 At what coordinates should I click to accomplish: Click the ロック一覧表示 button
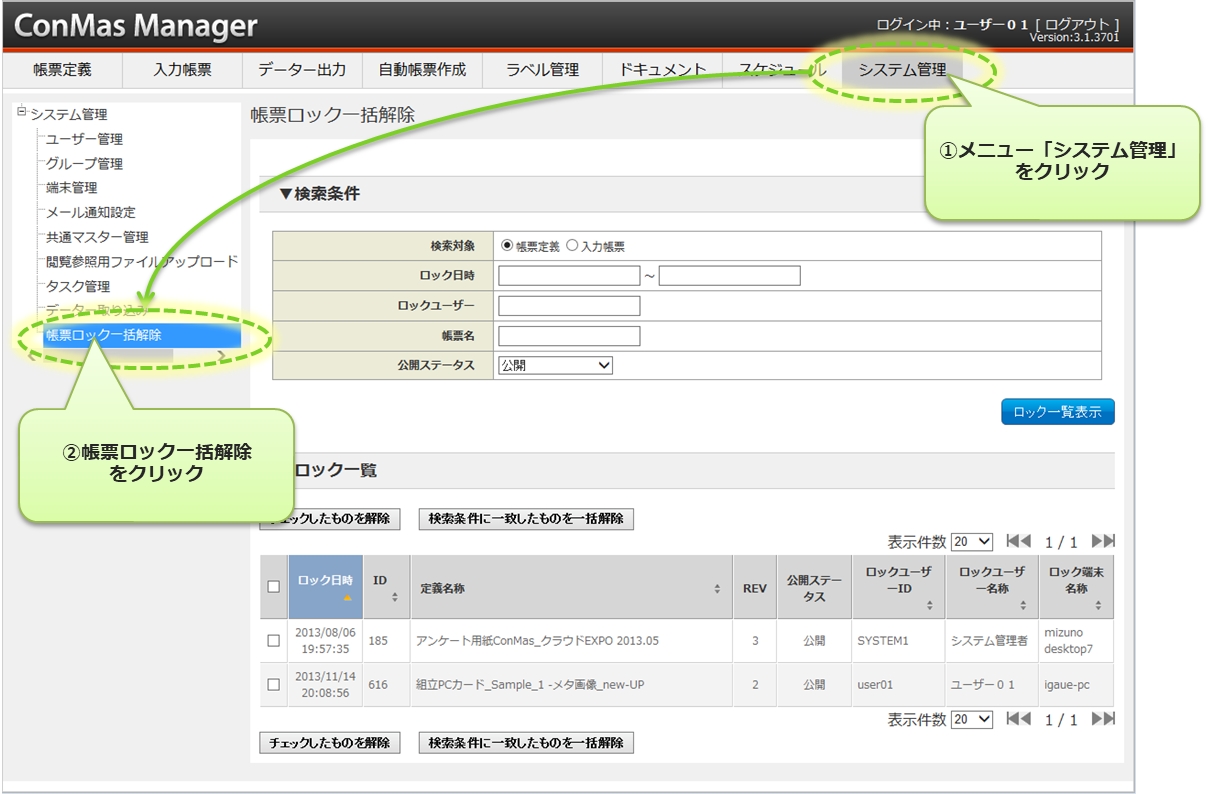(1057, 412)
